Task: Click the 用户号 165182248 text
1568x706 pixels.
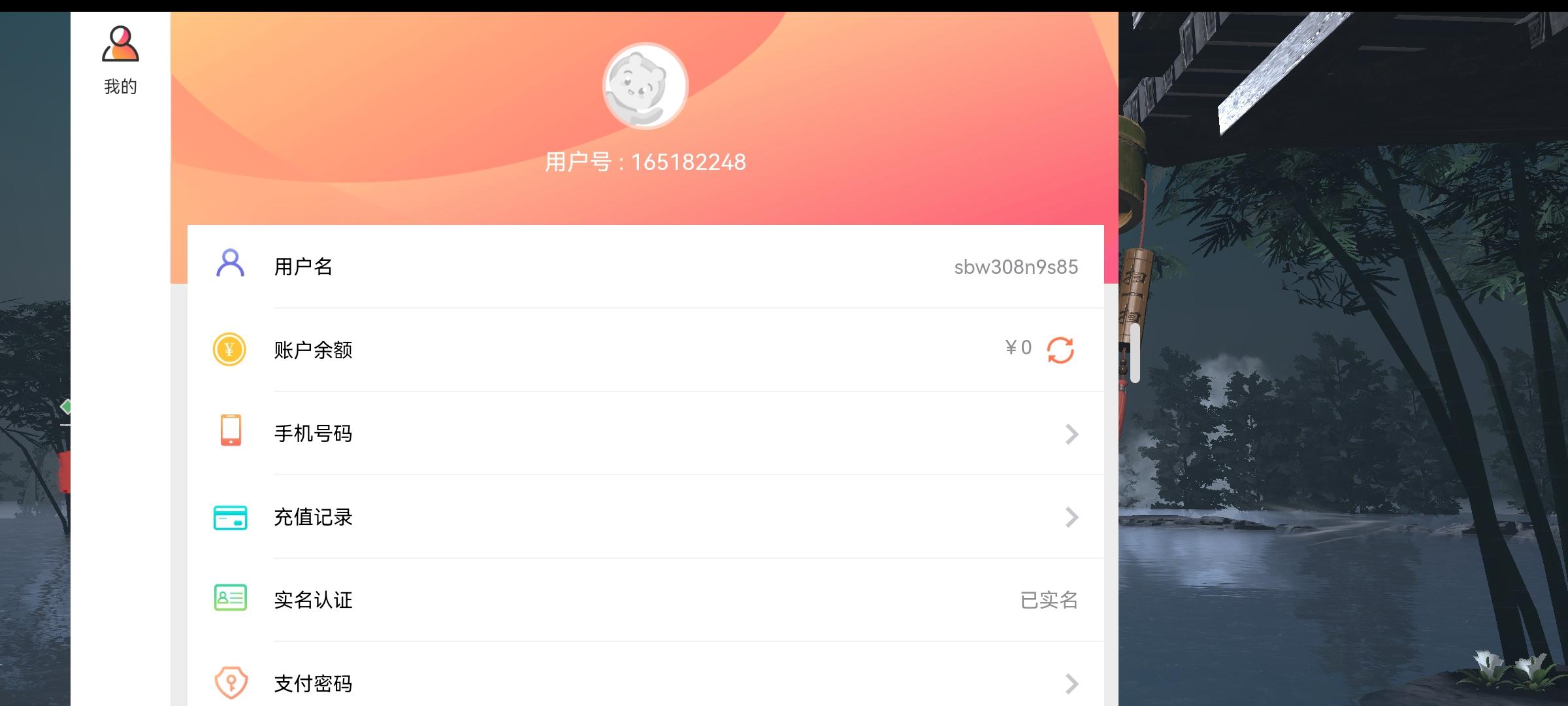Action: click(645, 162)
